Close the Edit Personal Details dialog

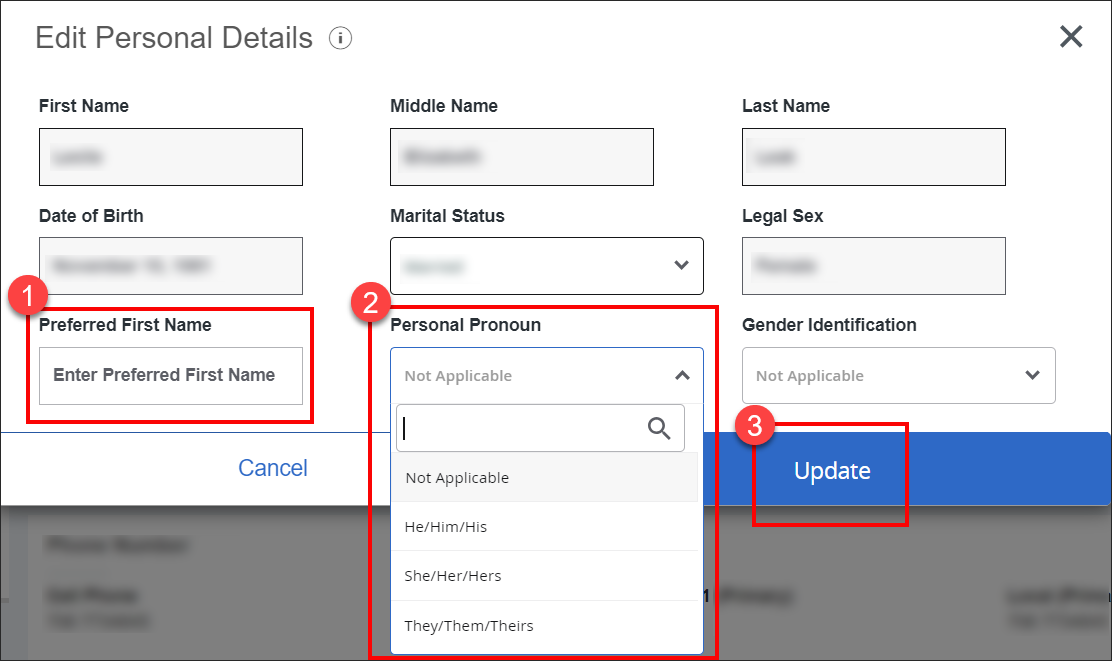coord(1071,36)
